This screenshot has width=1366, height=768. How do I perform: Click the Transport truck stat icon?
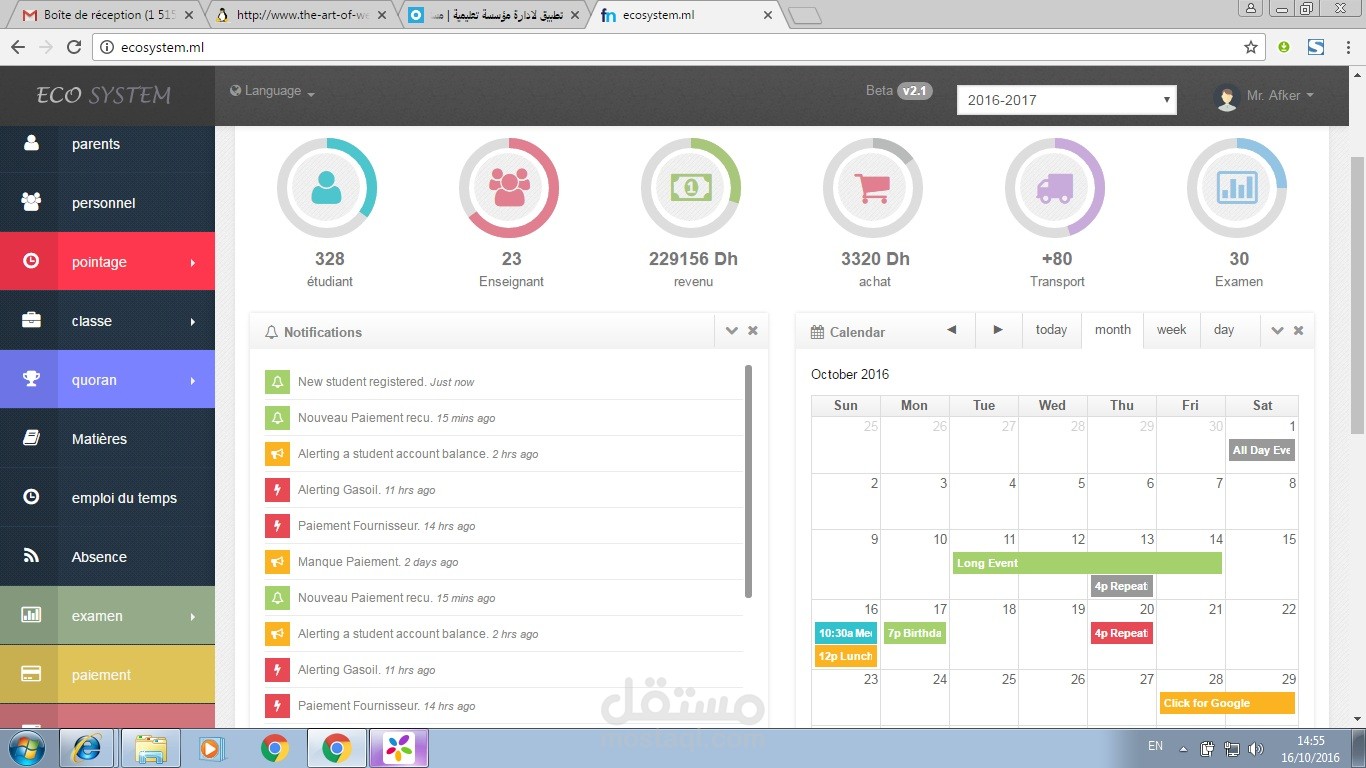1055,188
